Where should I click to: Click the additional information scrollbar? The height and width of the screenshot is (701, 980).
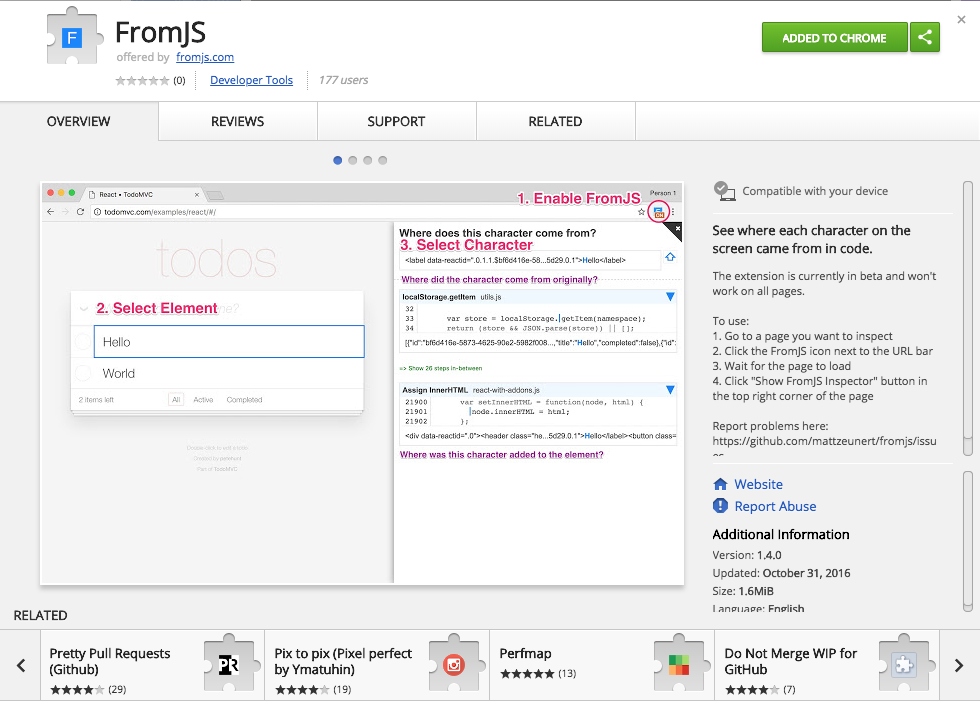click(968, 541)
